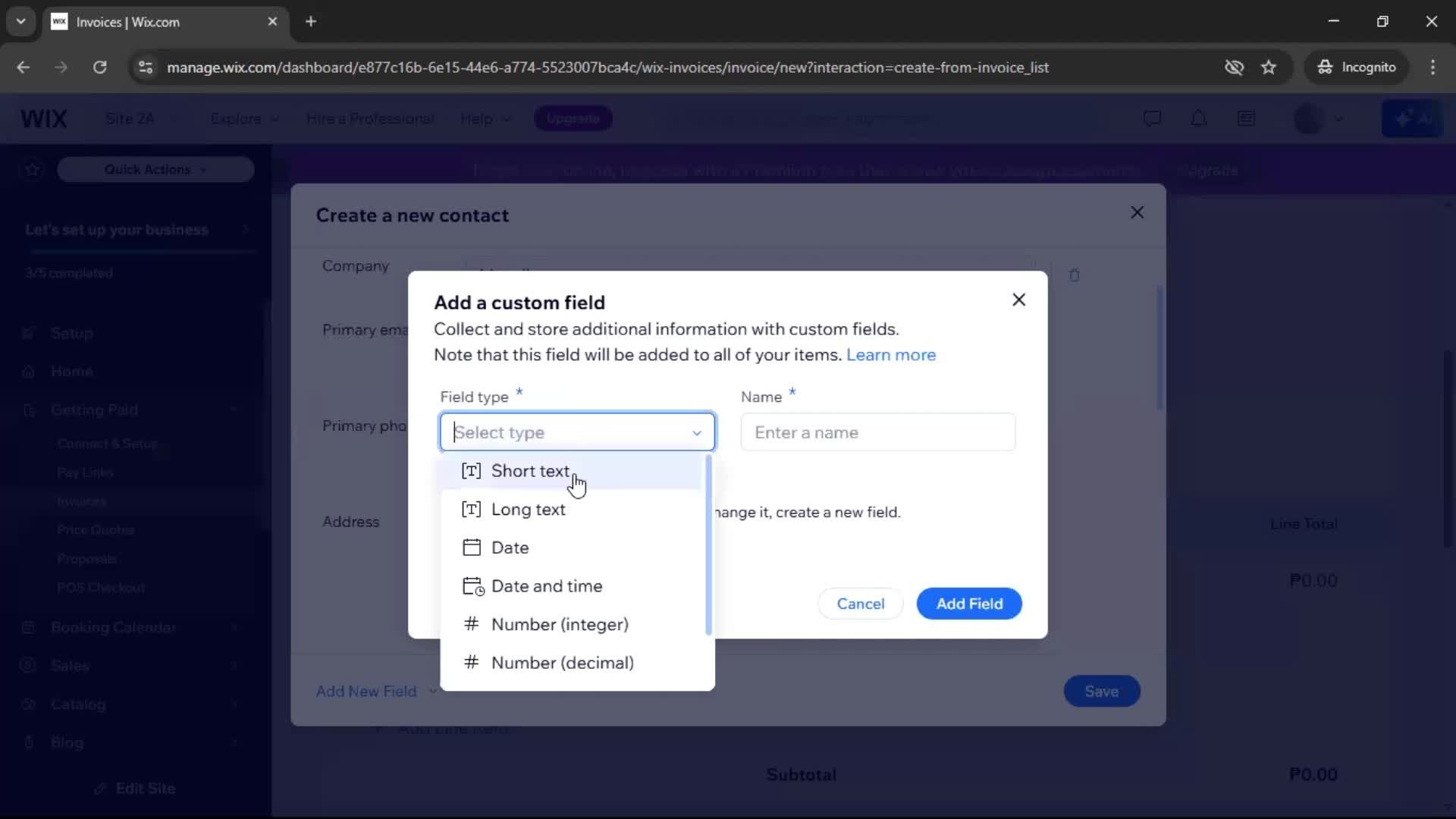Screen dimensions: 1456x819
Task: Save the new contact
Action: tap(1101, 692)
